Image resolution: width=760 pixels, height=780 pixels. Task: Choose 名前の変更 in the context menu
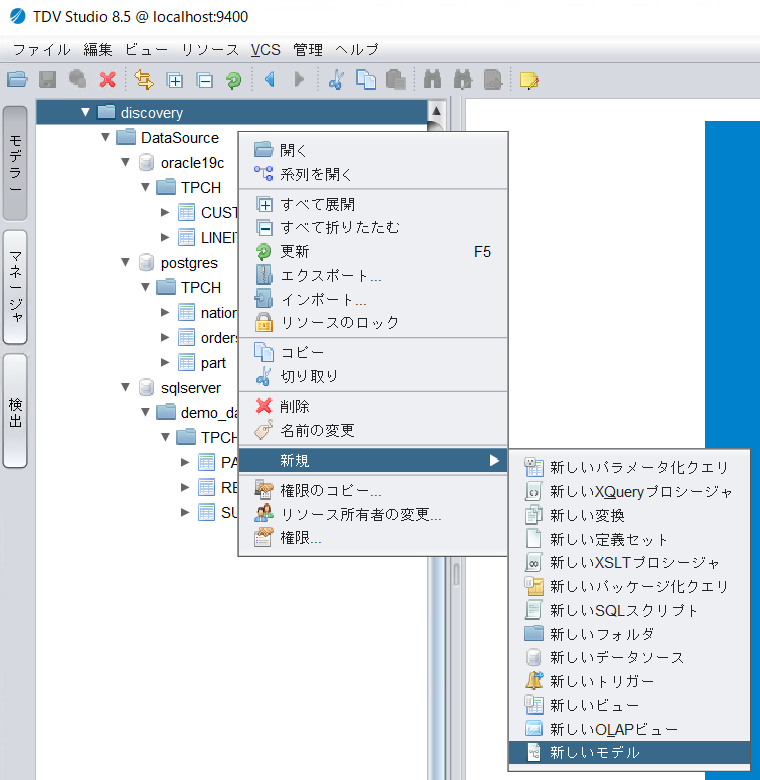373,430
